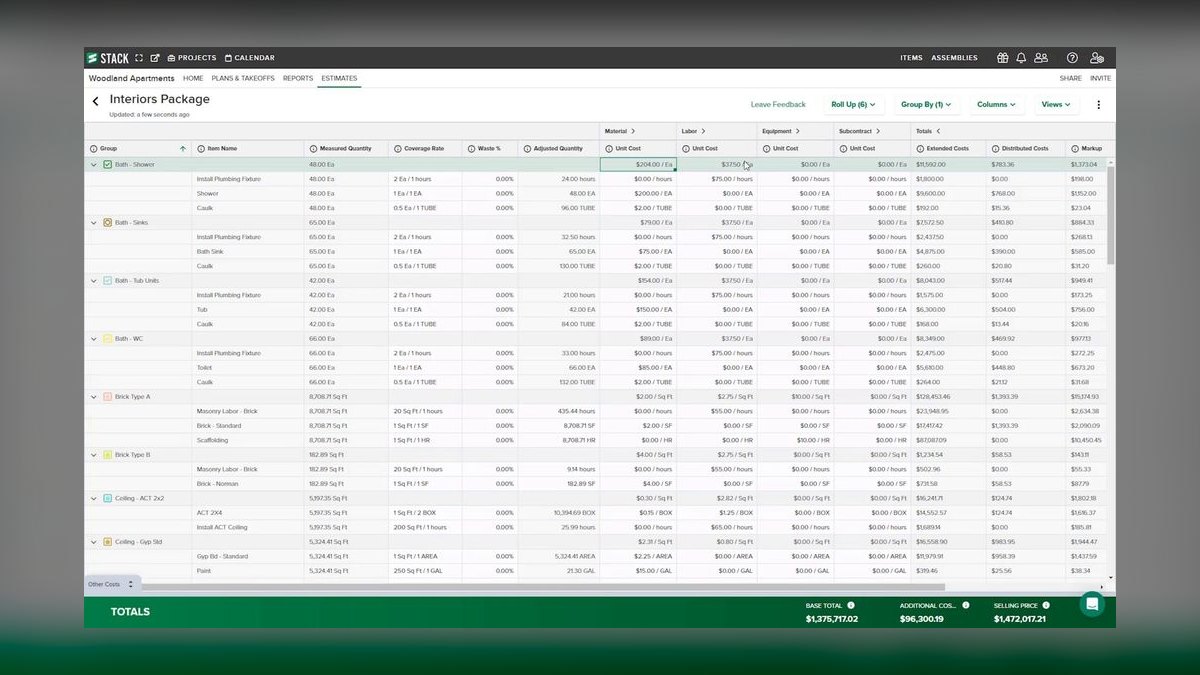Open the chat bubble support widget
Image resolution: width=1200 pixels, height=675 pixels.
point(1092,604)
